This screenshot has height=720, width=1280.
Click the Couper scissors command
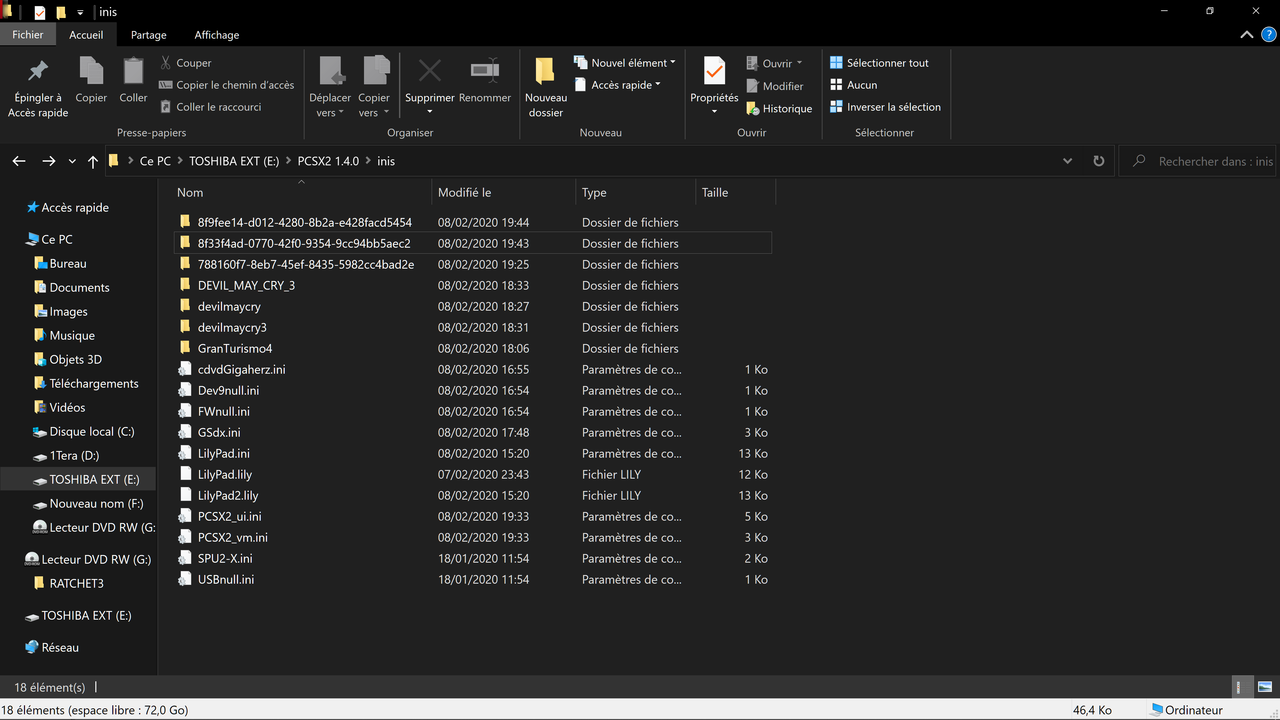[185, 63]
